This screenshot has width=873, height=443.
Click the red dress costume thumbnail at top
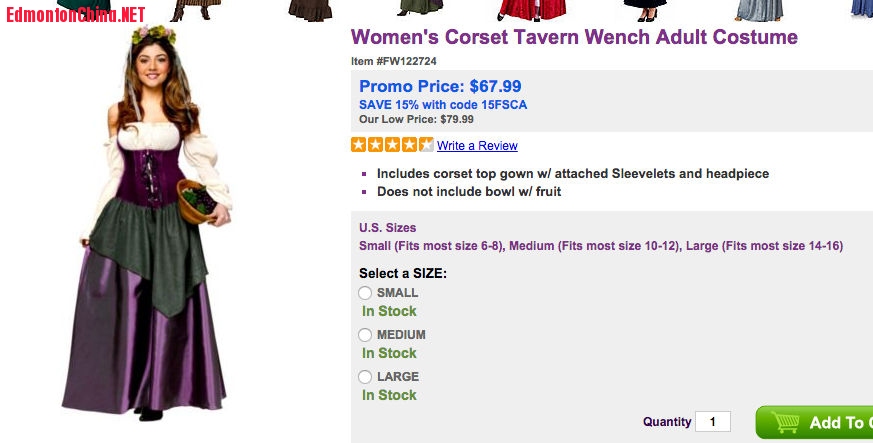pos(532,10)
